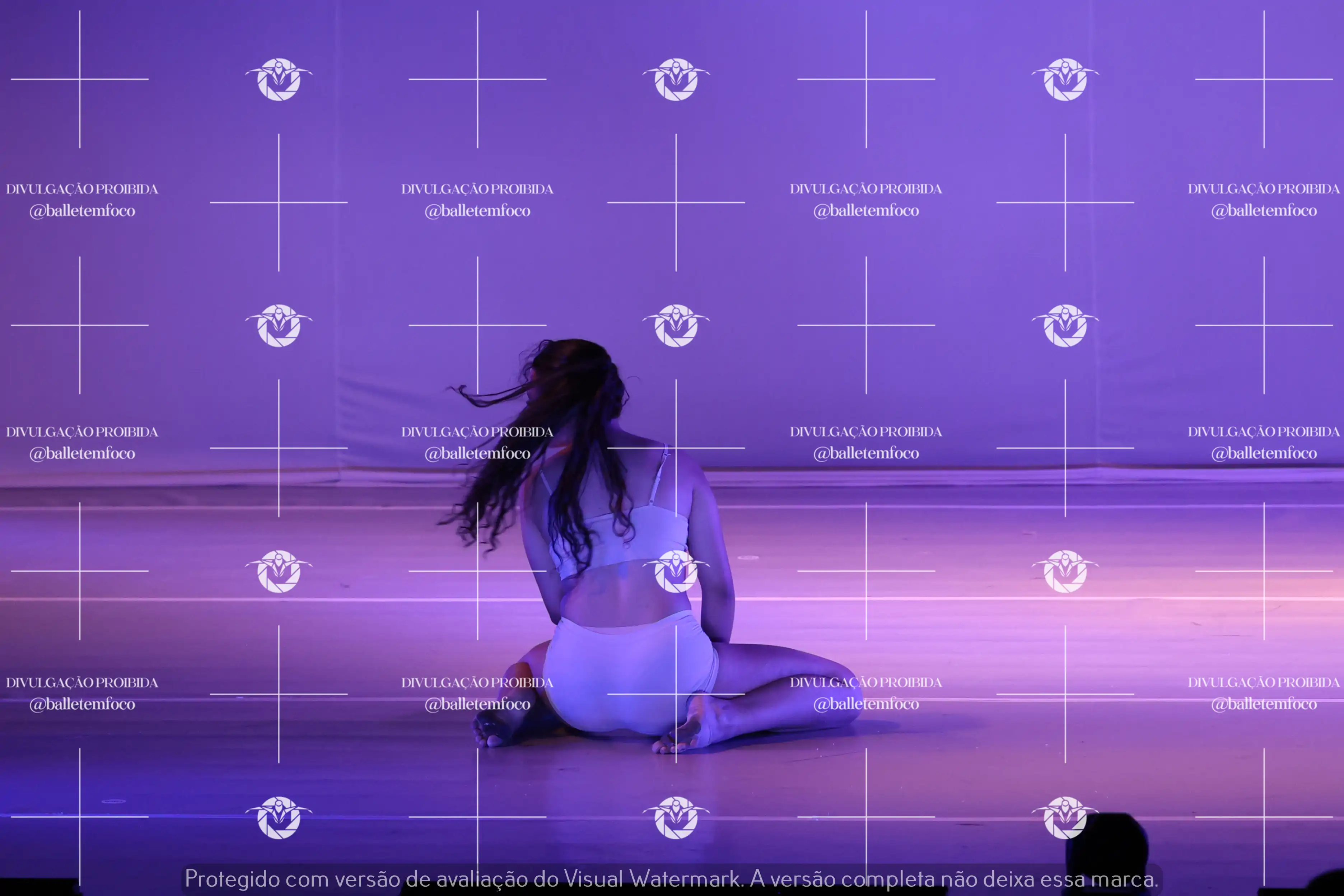Click the camera logo overlapping the dancer's back
Viewport: 1344px width, 896px height.
(676, 571)
